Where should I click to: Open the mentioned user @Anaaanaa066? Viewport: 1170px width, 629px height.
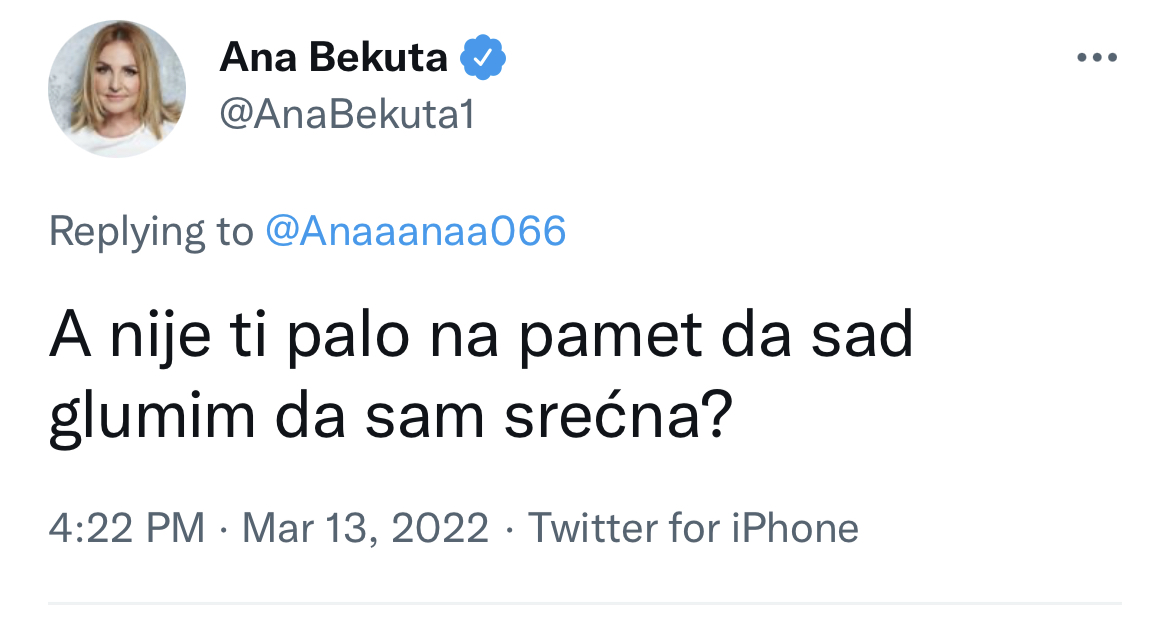click(x=416, y=231)
